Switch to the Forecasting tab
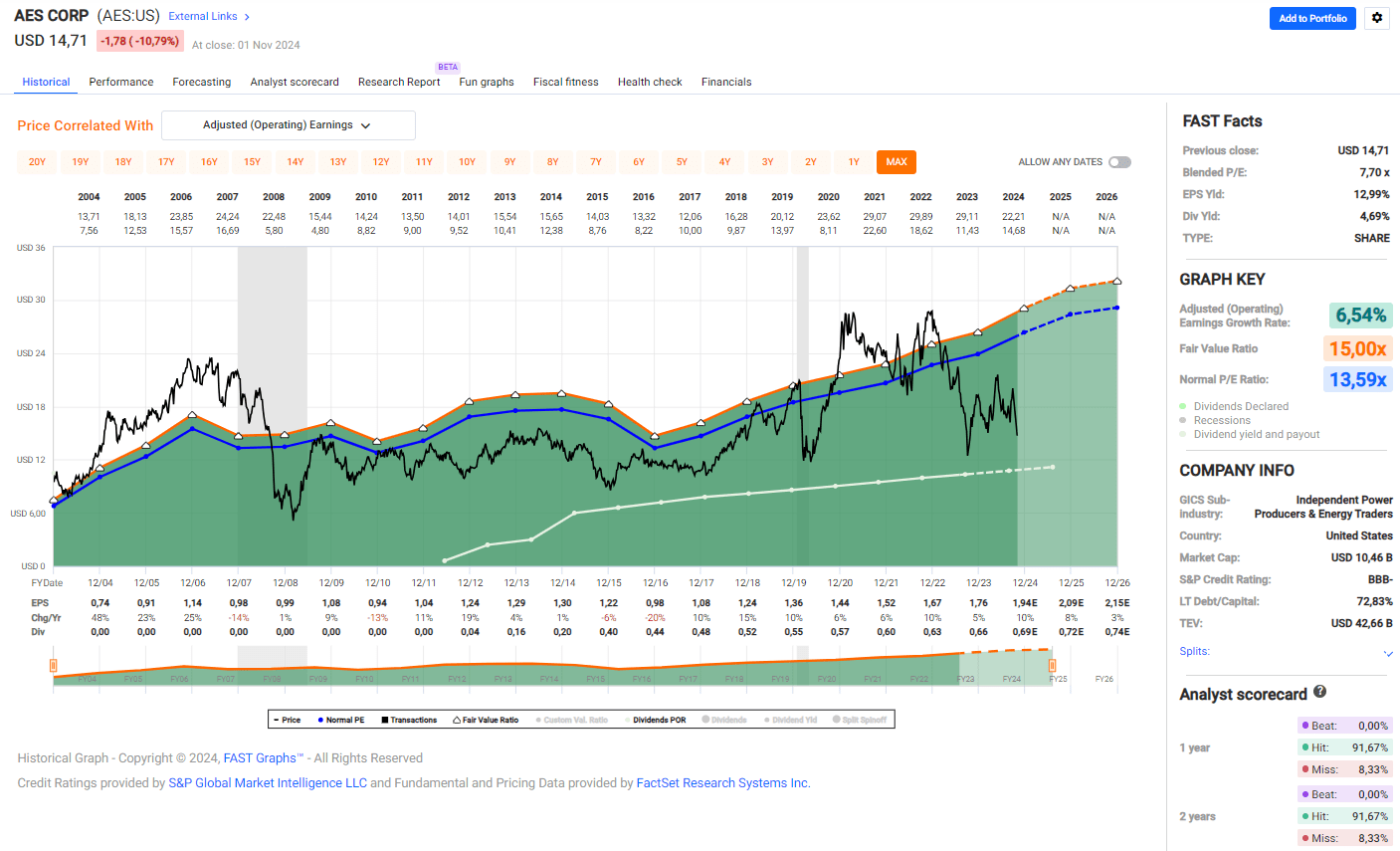The image size is (1400, 851). point(201,82)
